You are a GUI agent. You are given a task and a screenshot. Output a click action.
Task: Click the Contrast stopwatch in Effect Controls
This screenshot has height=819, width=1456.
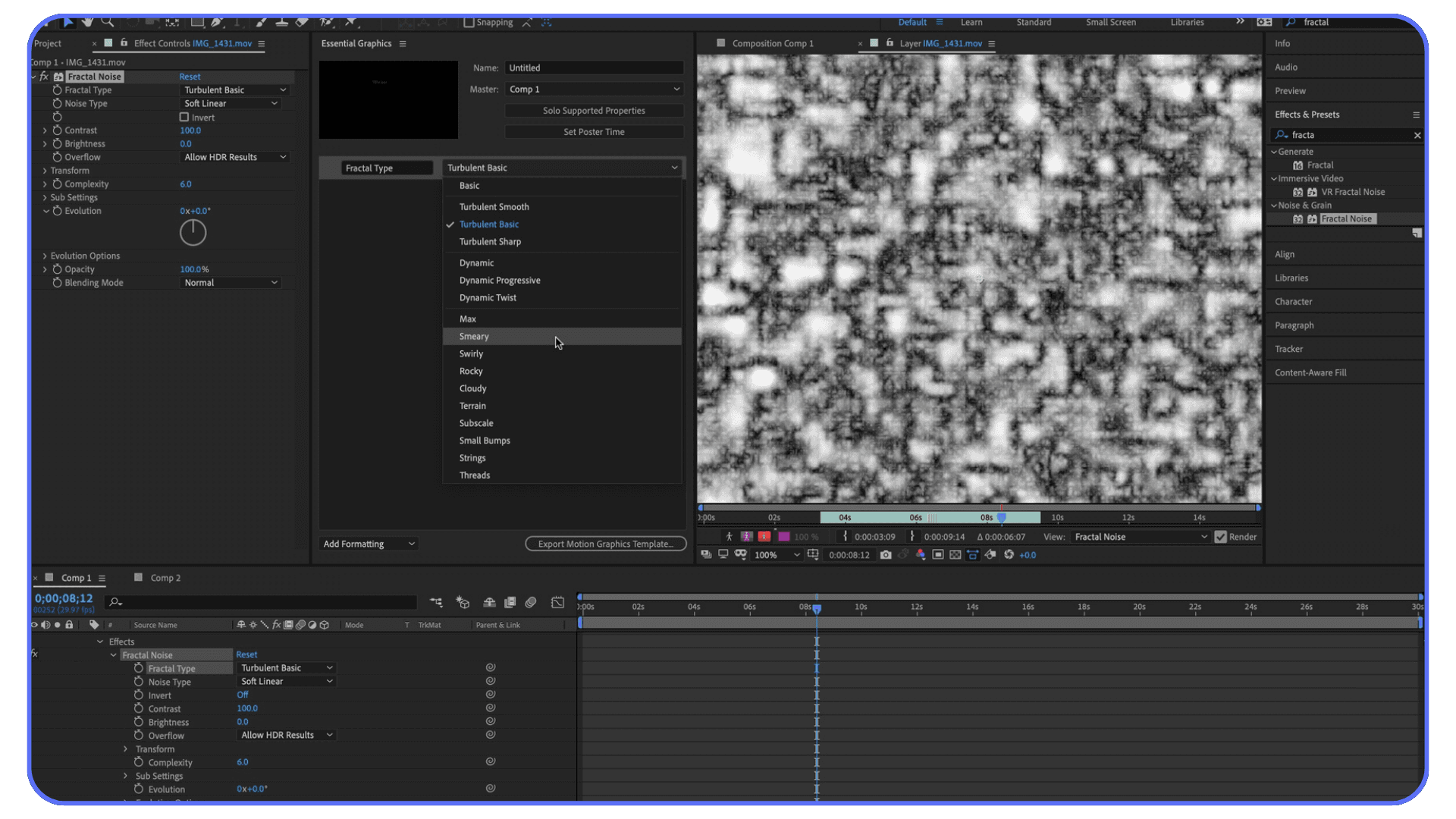57,130
